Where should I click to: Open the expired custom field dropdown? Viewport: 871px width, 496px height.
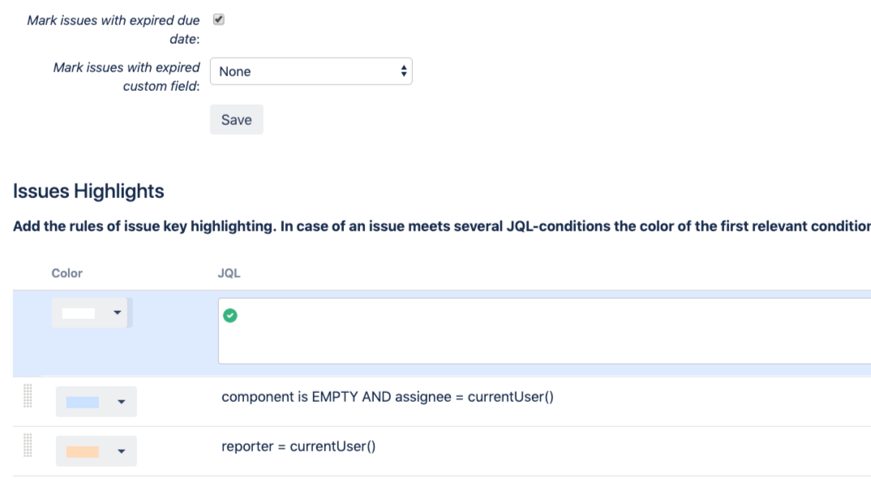coord(311,71)
